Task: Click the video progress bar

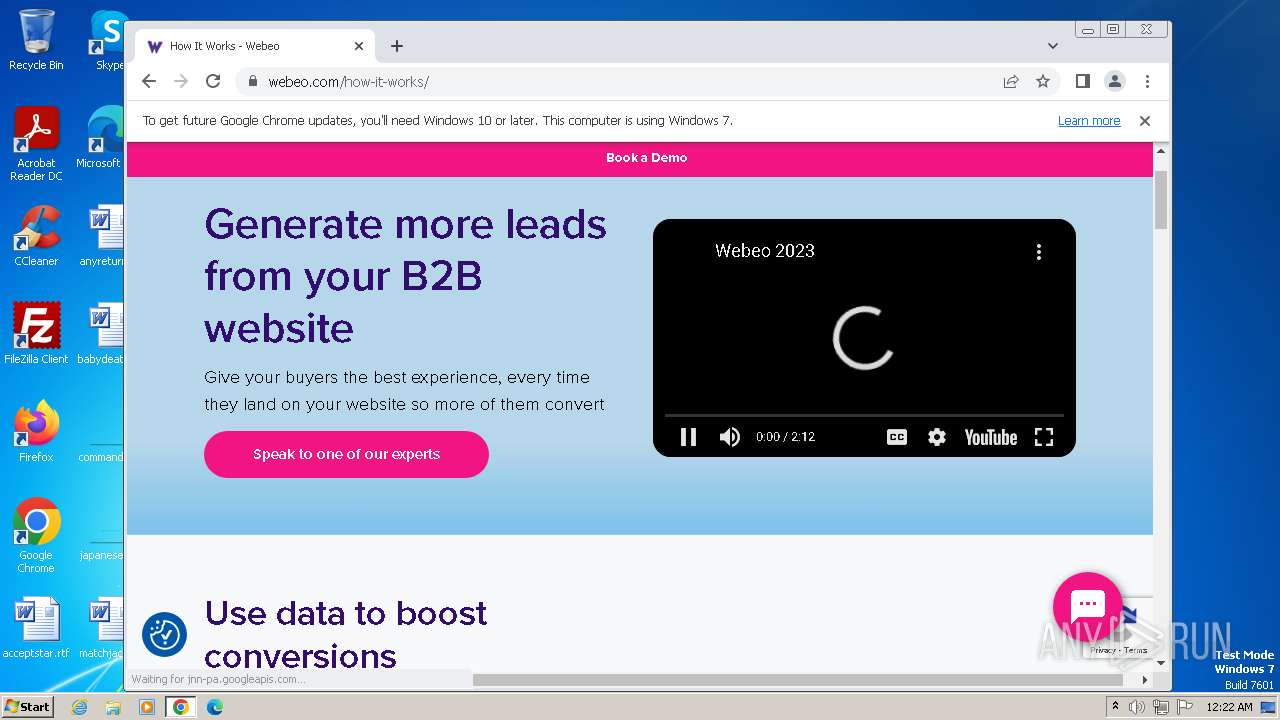Action: click(x=864, y=414)
